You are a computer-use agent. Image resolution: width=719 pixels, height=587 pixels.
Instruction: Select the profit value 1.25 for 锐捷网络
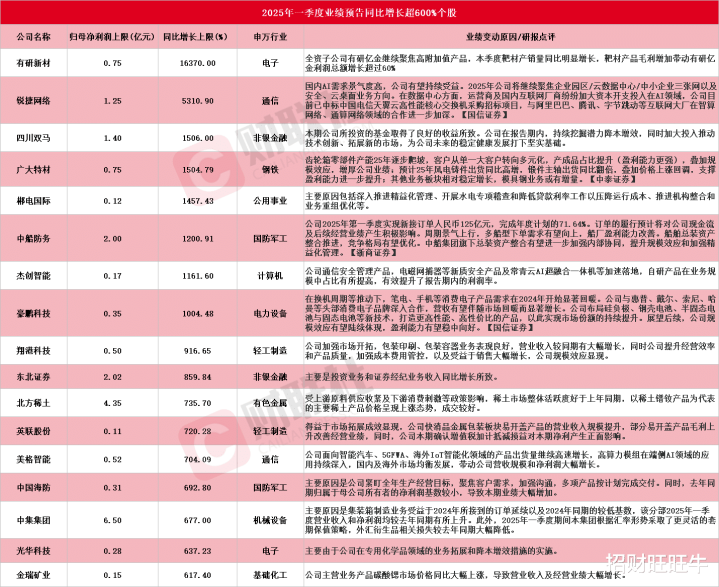coord(112,100)
